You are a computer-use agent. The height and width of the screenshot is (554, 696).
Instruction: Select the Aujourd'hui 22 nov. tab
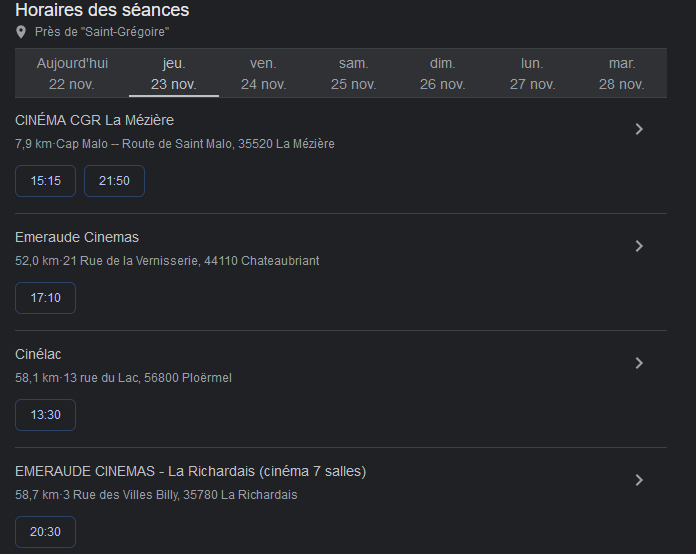click(72, 73)
